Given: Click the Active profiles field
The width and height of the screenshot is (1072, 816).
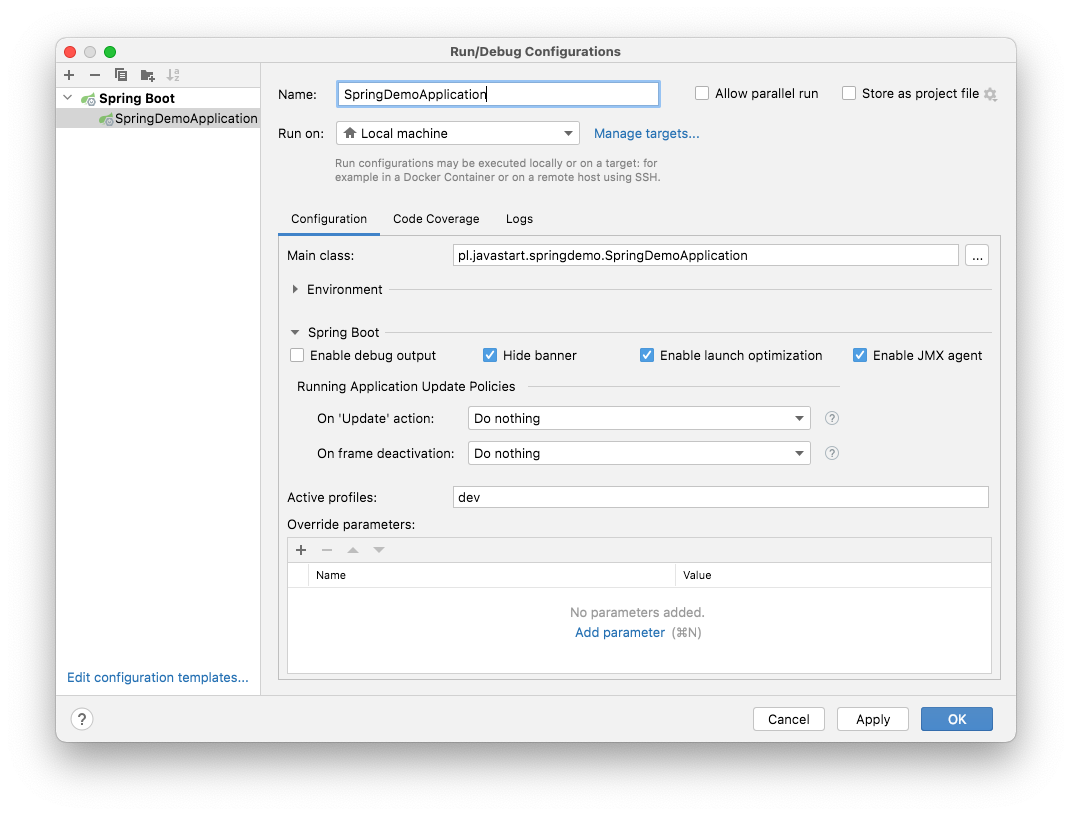Looking at the screenshot, I should pyautogui.click(x=721, y=498).
